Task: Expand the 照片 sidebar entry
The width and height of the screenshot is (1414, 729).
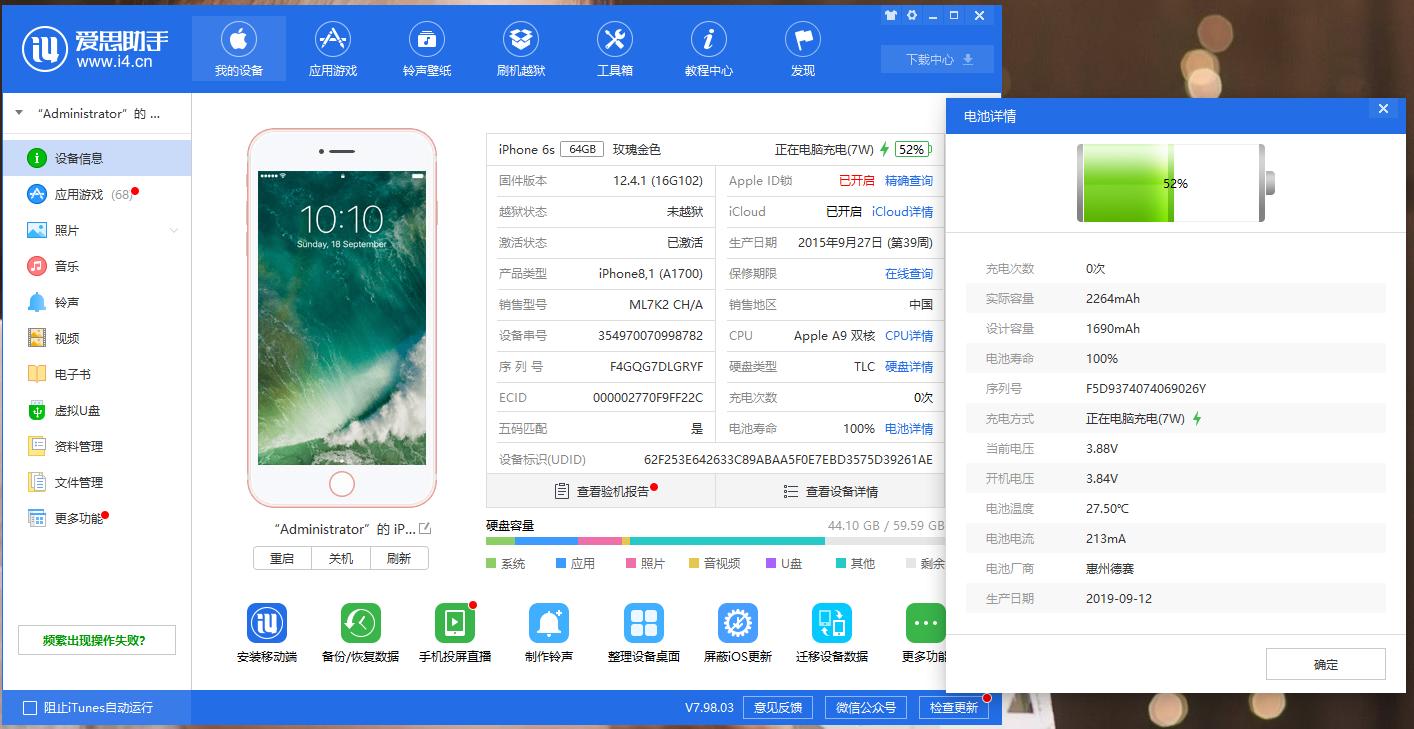Action: pyautogui.click(x=174, y=230)
